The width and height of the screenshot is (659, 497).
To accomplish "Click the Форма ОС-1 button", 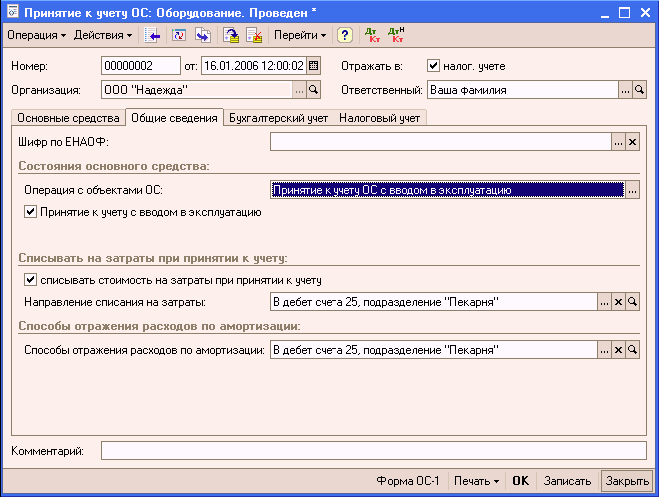I will tap(407, 481).
